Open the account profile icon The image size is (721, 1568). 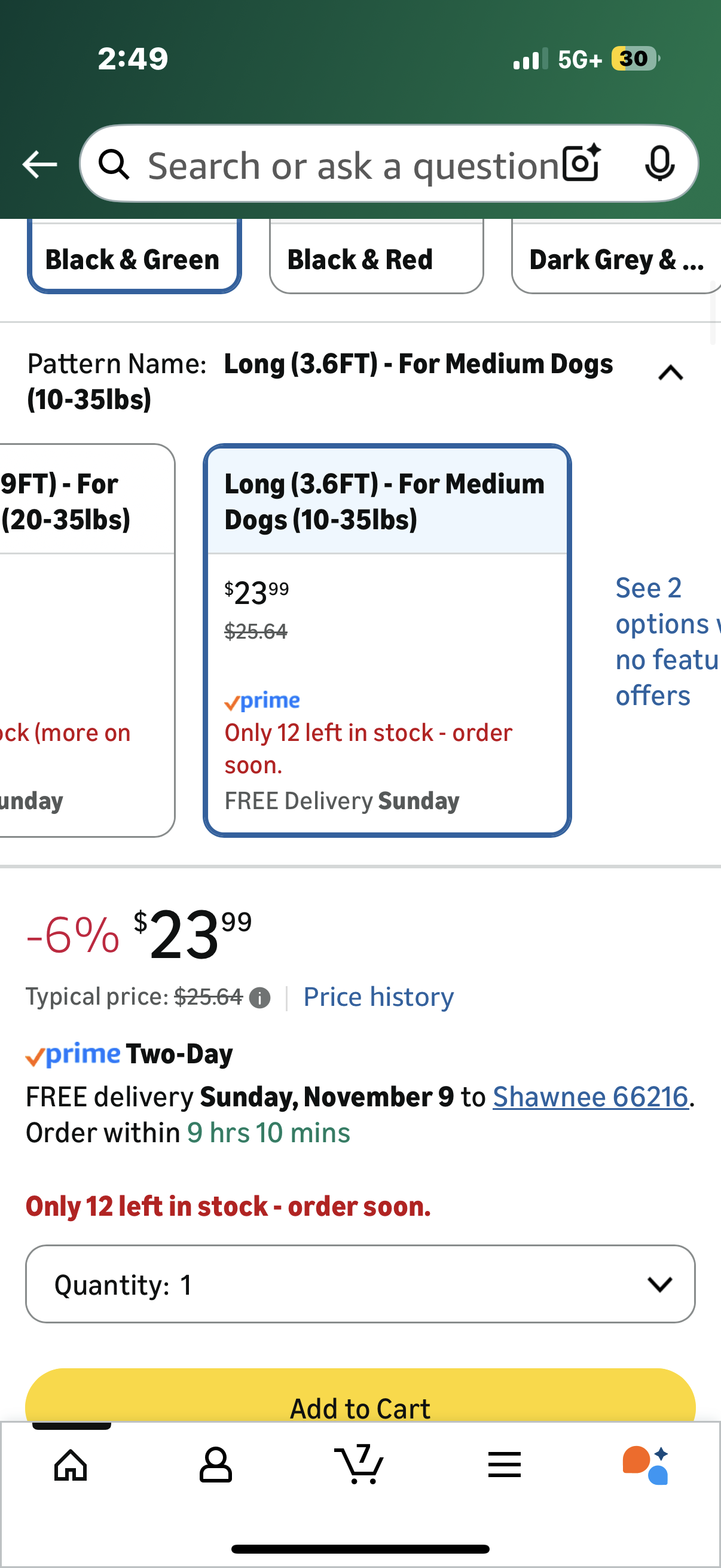point(215,1465)
